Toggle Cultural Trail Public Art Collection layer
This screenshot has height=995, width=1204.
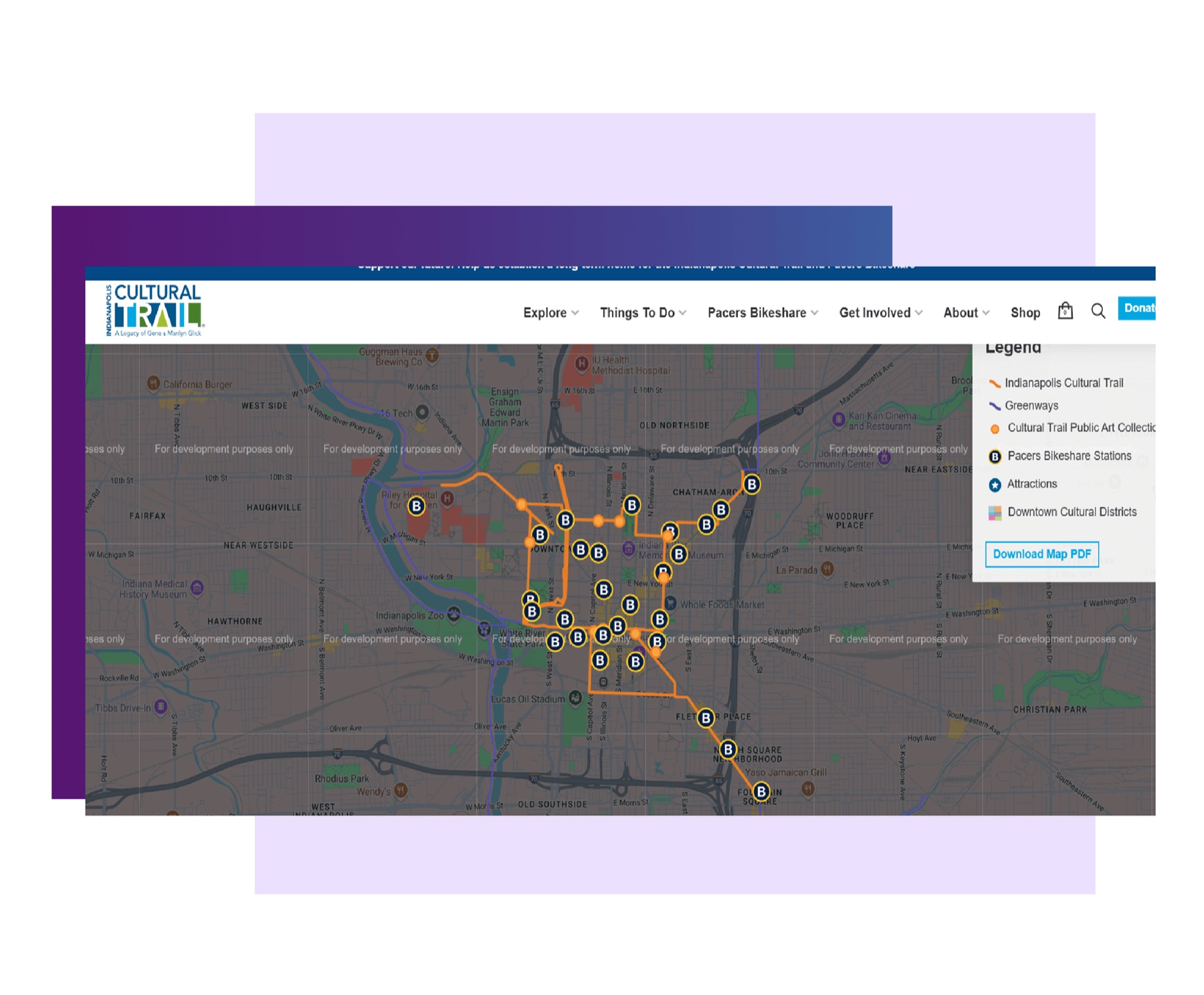pyautogui.click(x=1072, y=428)
